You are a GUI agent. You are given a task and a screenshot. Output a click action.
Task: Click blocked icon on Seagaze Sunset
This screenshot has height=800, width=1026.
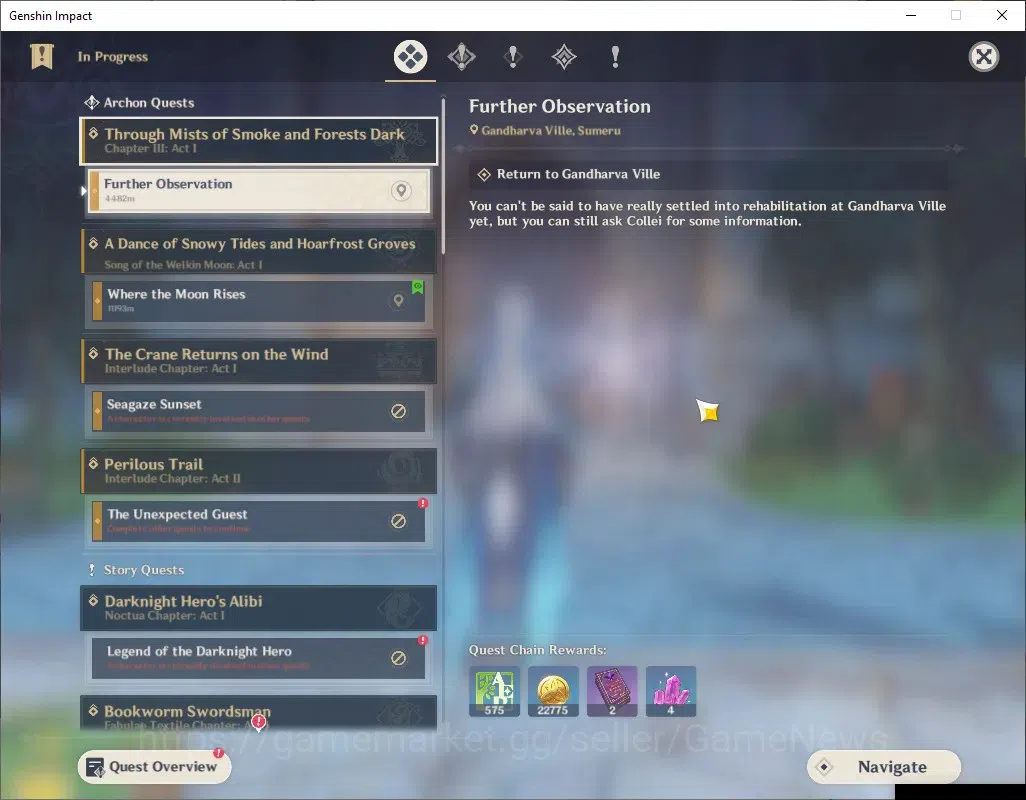tap(398, 411)
